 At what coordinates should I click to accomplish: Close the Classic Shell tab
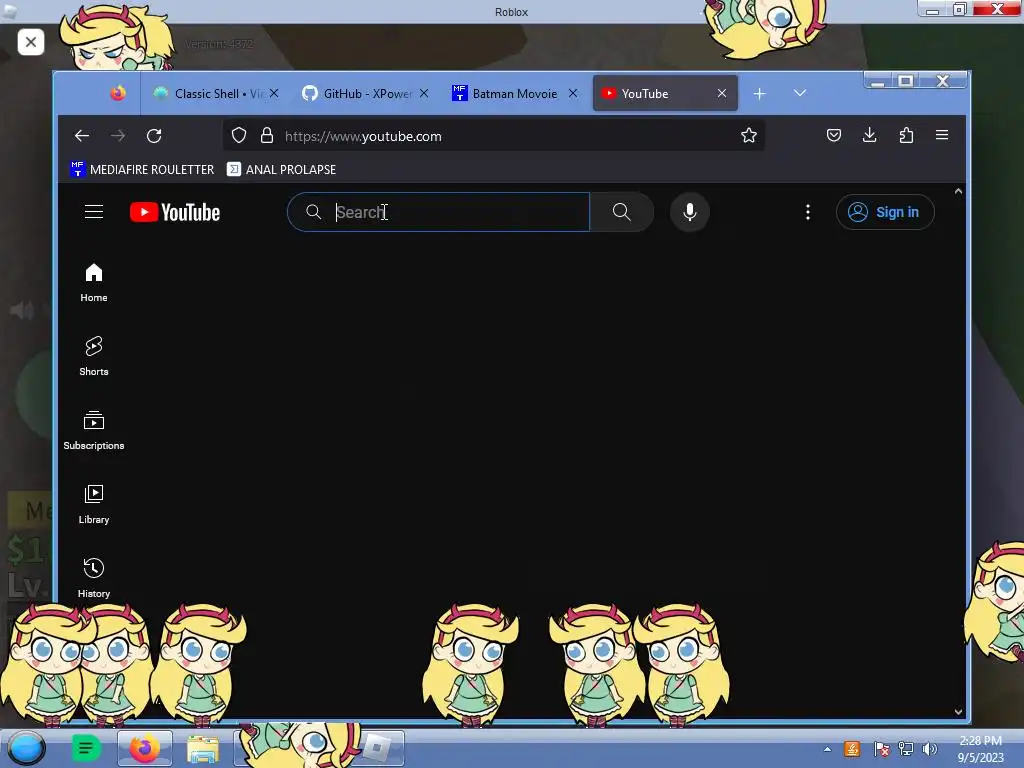click(274, 93)
